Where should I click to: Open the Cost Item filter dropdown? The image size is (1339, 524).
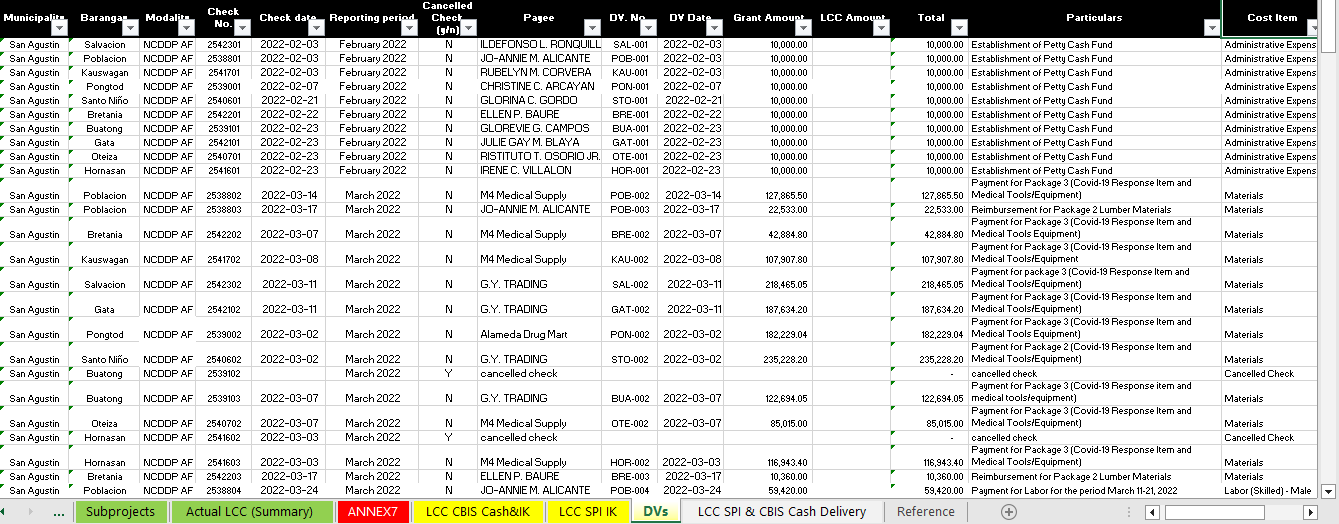[1311, 29]
